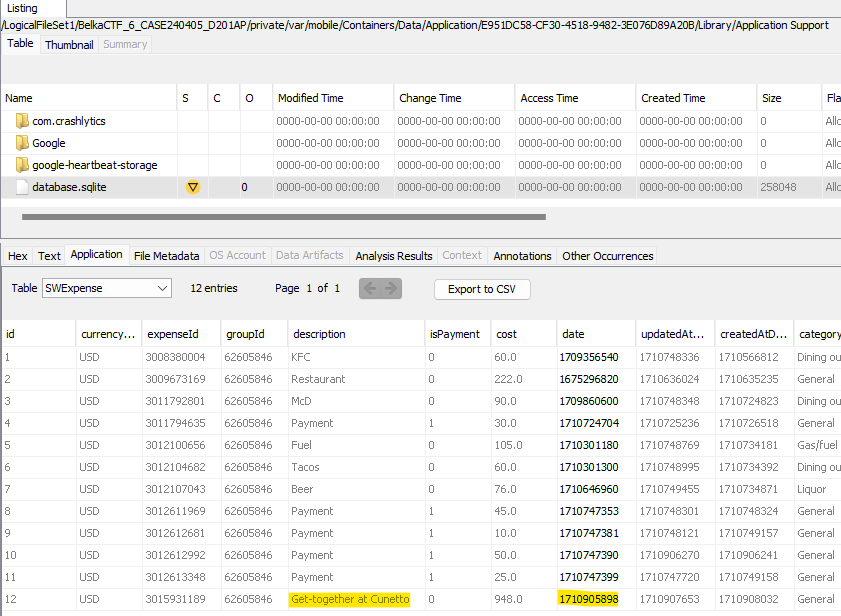The image size is (841, 616).
Task: Select the updatedAt cell 1710907653
Action: tap(675, 599)
